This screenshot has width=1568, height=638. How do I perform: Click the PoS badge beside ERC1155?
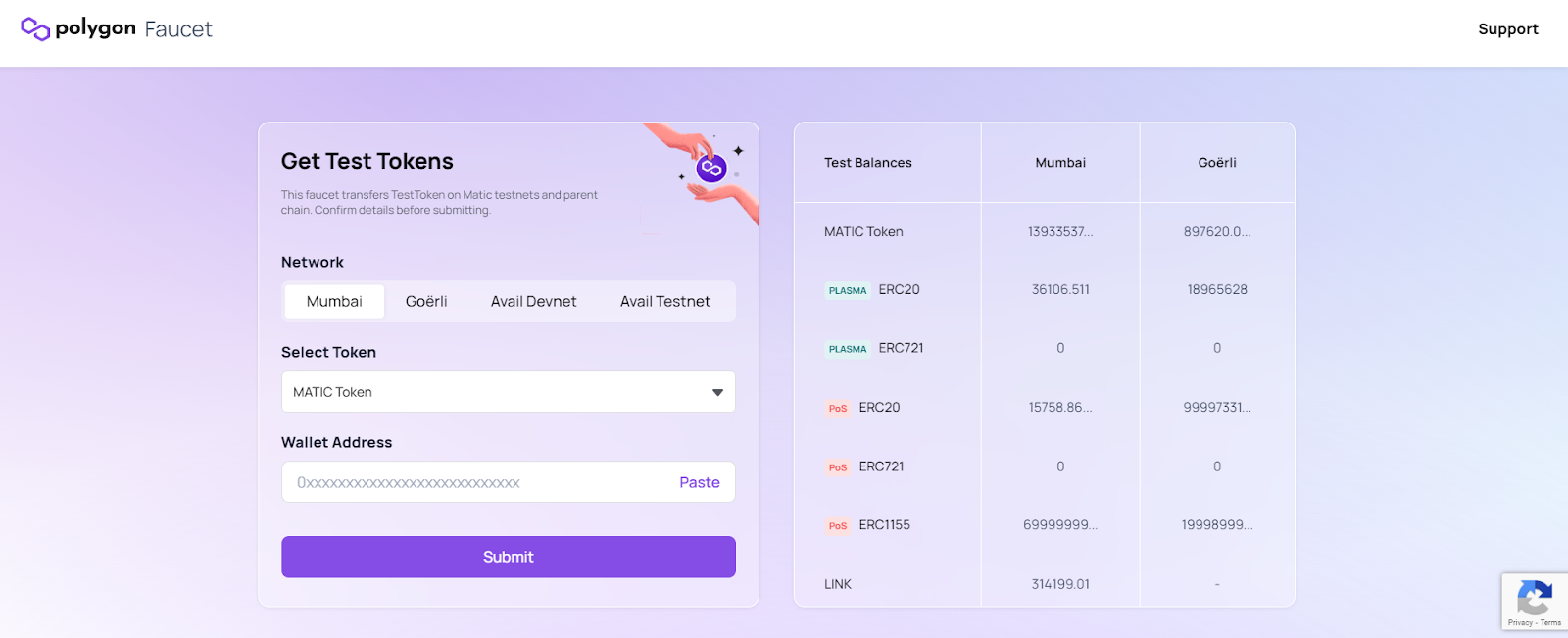(x=838, y=526)
